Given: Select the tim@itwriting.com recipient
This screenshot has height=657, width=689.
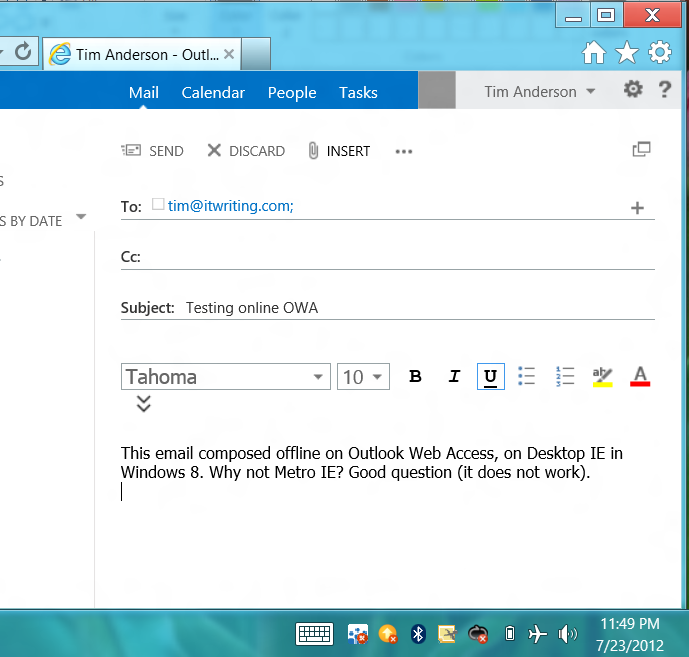Looking at the screenshot, I should [x=230, y=206].
